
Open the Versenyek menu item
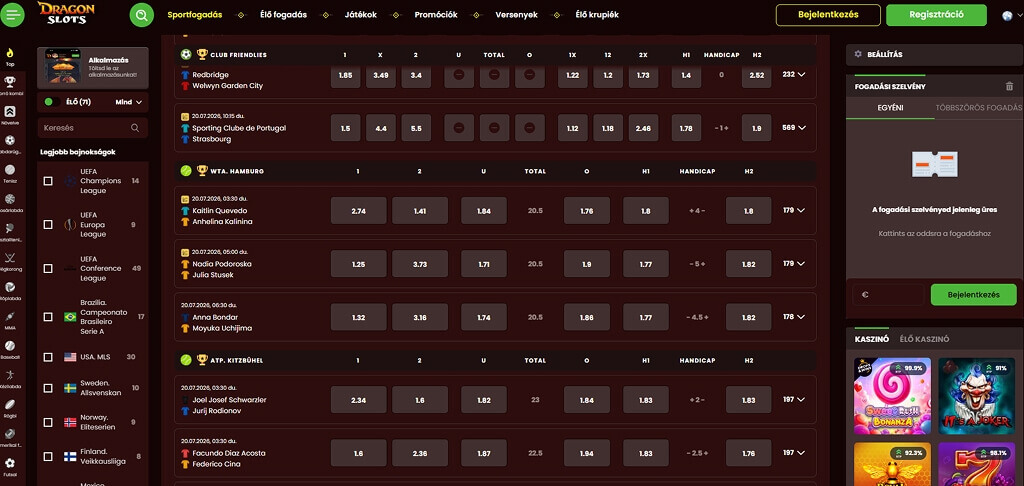[x=517, y=14]
